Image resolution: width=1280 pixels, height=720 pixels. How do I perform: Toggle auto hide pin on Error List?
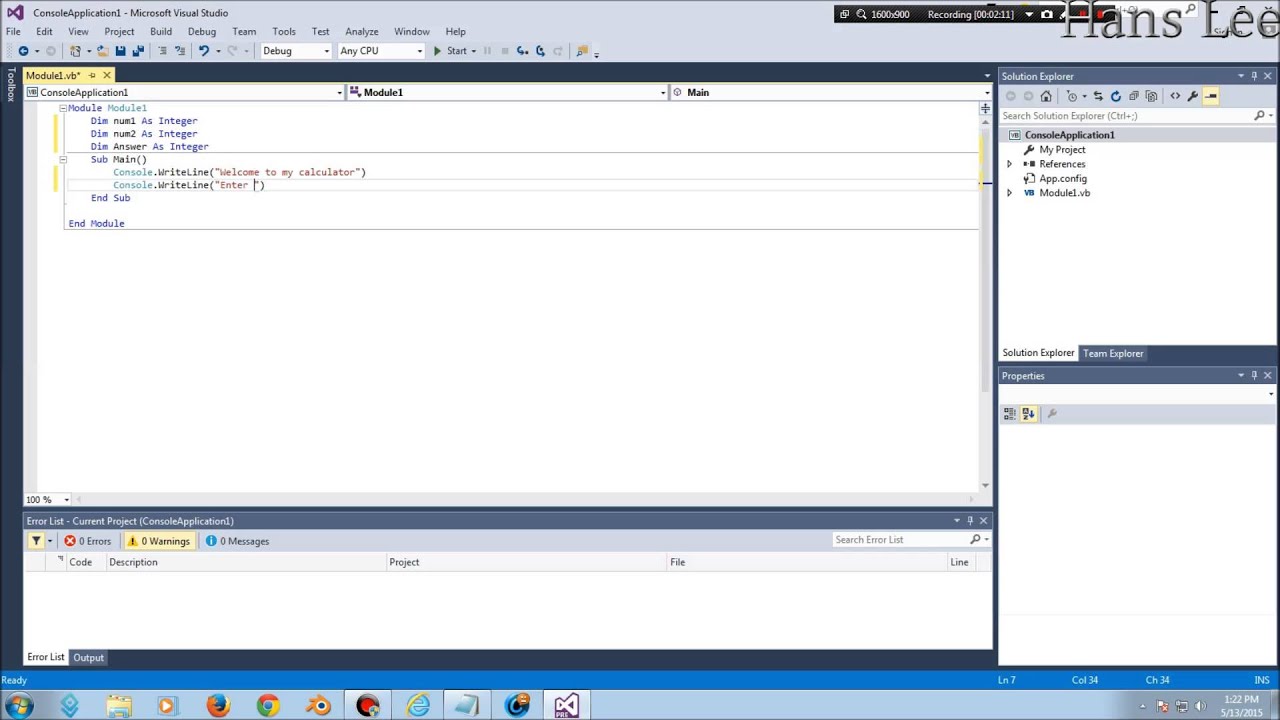970,521
